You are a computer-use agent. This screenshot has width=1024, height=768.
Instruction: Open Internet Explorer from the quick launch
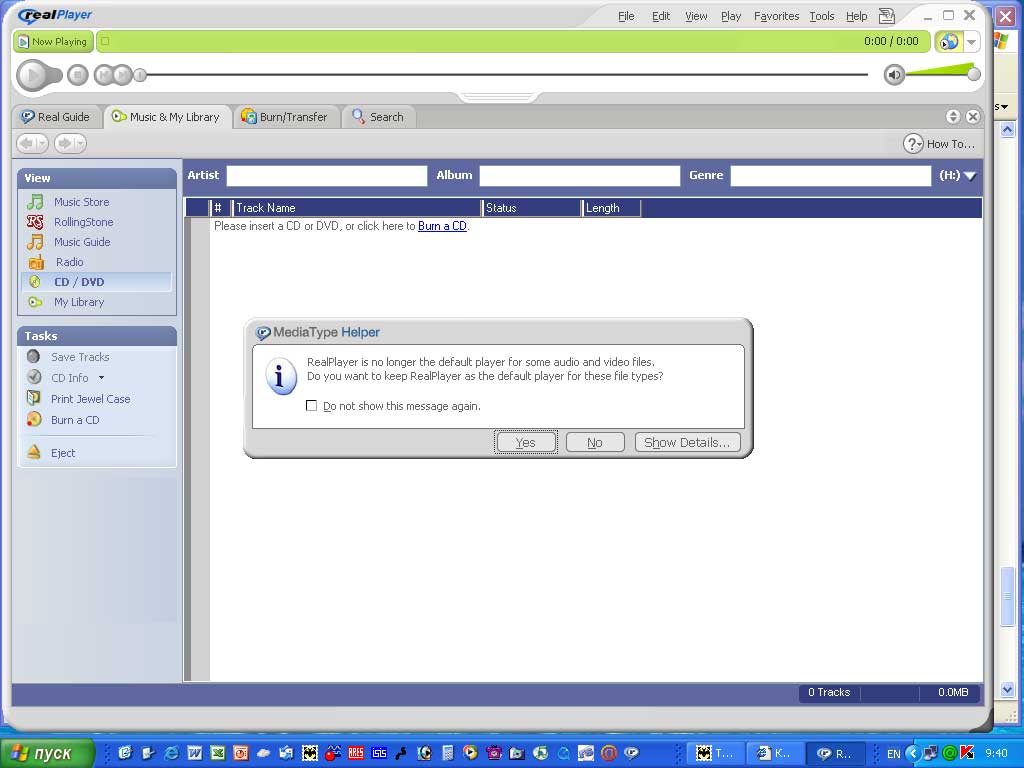click(171, 753)
